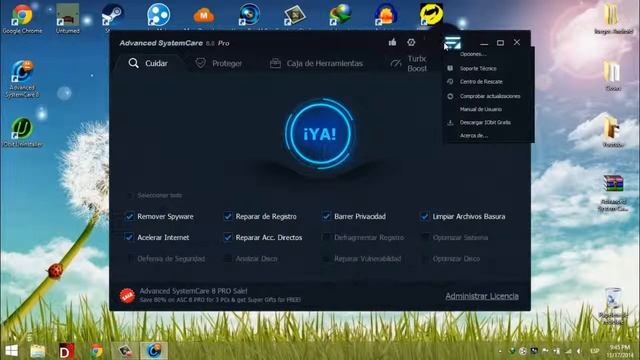Image resolution: width=640 pixels, height=360 pixels.
Task: Uncheck Reparar Acc. Directos
Action: 228,237
